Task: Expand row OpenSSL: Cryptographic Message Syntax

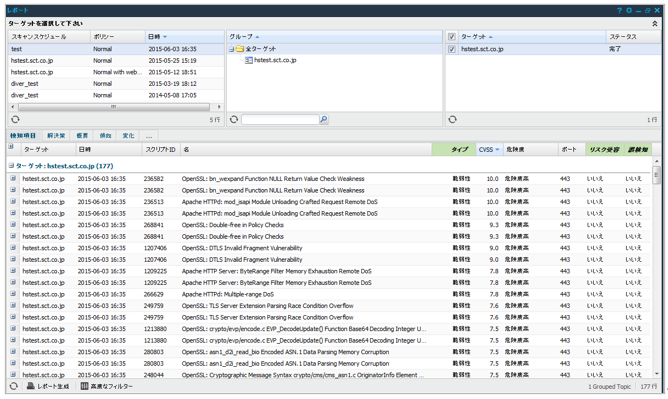Action: [13, 374]
